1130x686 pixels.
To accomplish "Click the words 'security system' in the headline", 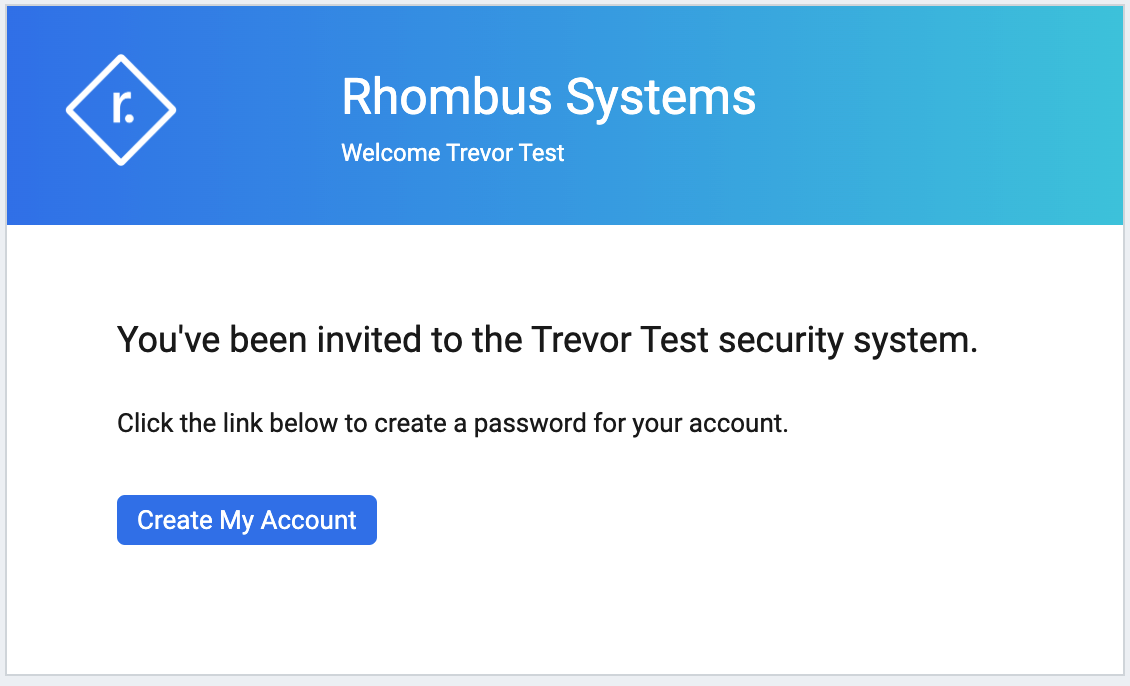I will coord(848,341).
